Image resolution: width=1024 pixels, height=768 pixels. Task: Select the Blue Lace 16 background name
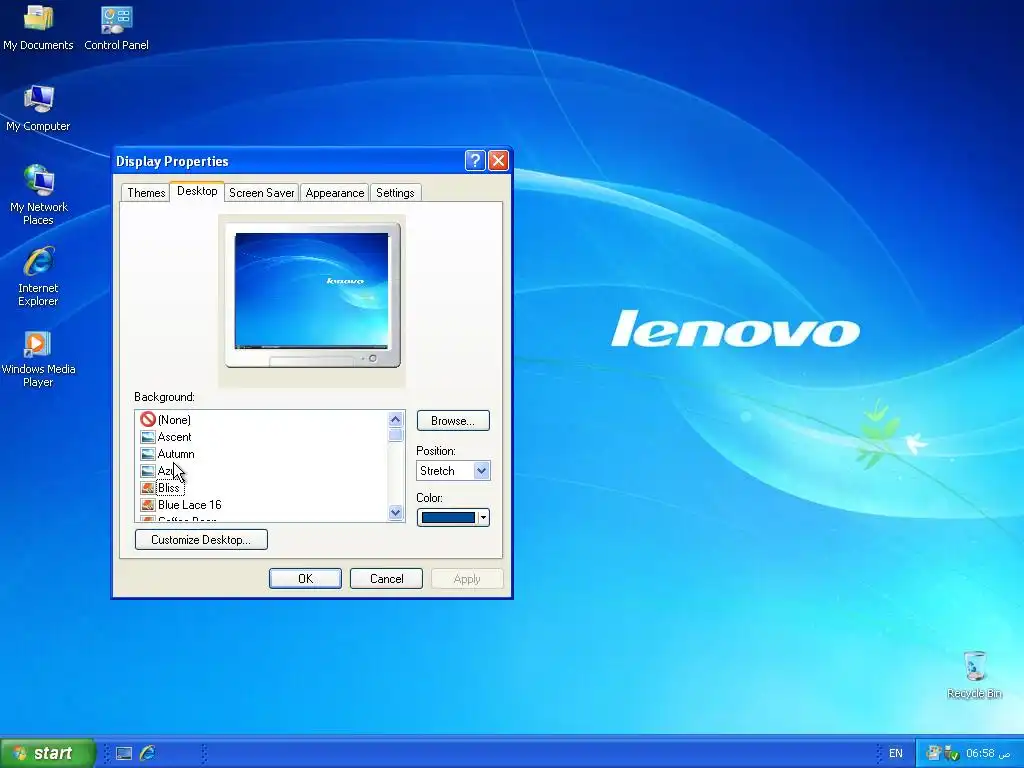coord(189,505)
